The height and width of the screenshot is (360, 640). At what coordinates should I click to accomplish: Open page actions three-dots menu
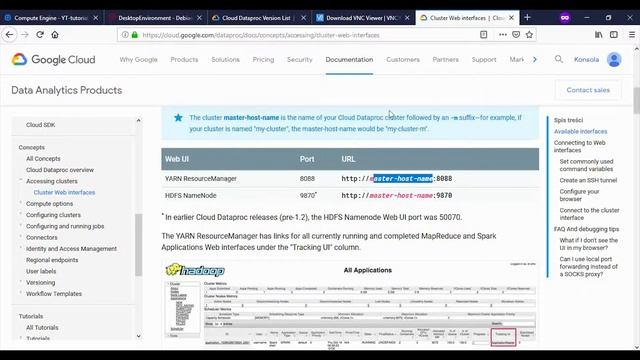(x=503, y=35)
